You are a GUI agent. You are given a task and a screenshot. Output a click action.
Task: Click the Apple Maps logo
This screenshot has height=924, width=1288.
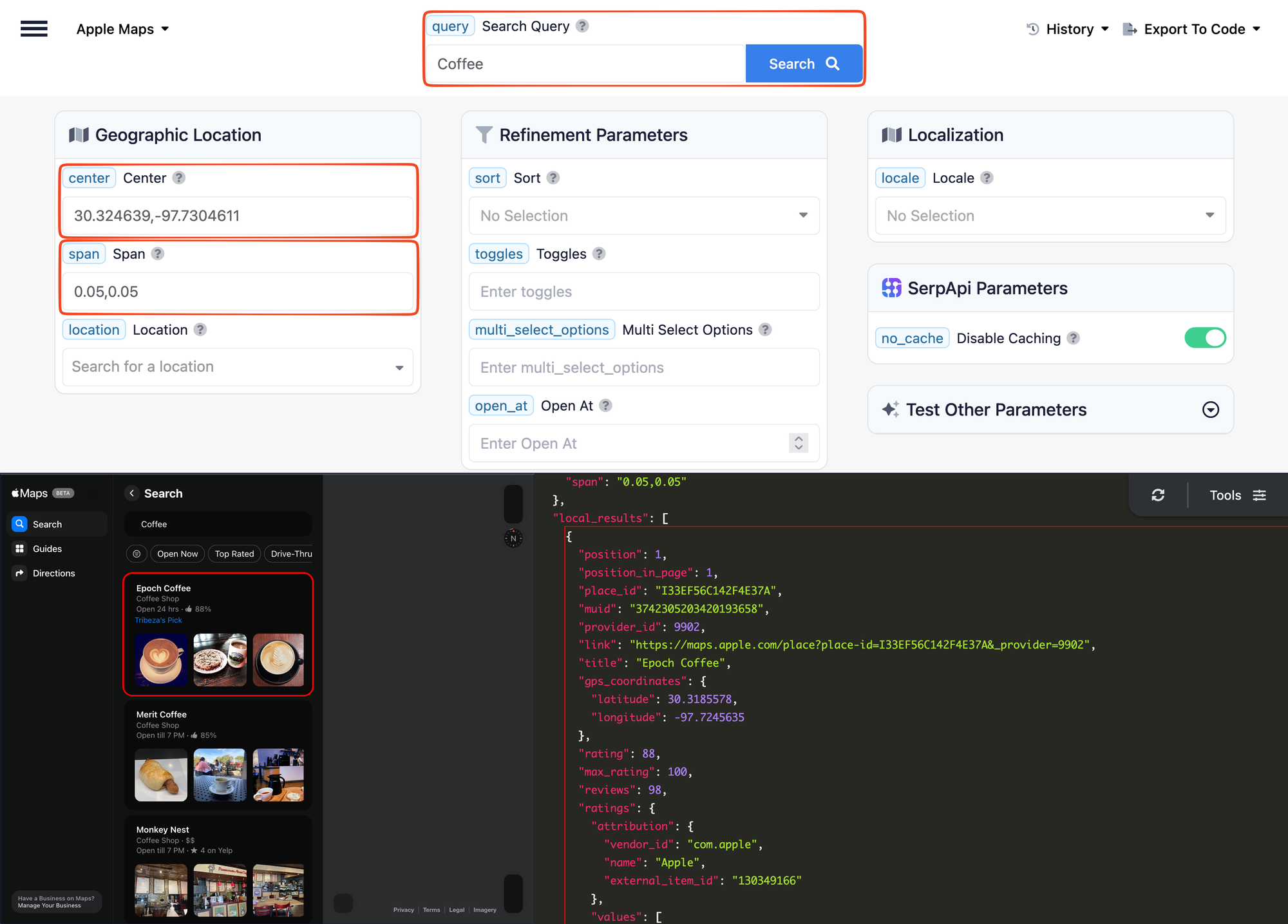pos(30,493)
